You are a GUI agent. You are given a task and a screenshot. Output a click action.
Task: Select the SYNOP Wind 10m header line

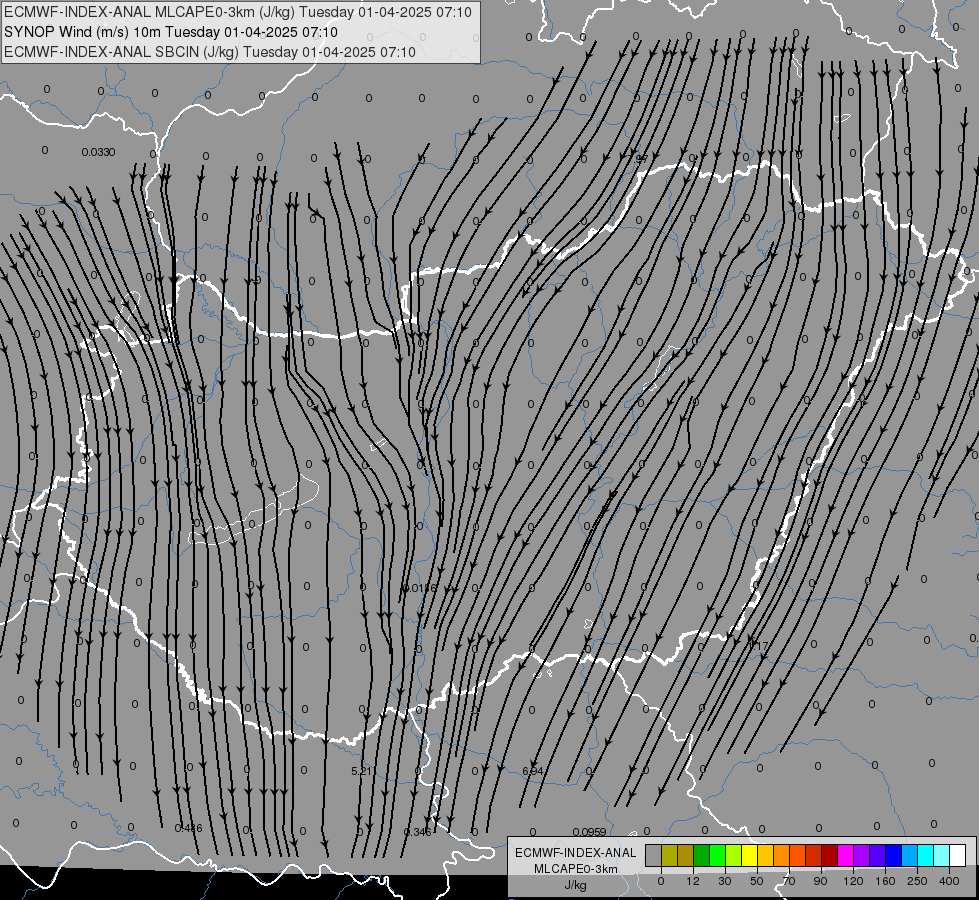click(171, 32)
